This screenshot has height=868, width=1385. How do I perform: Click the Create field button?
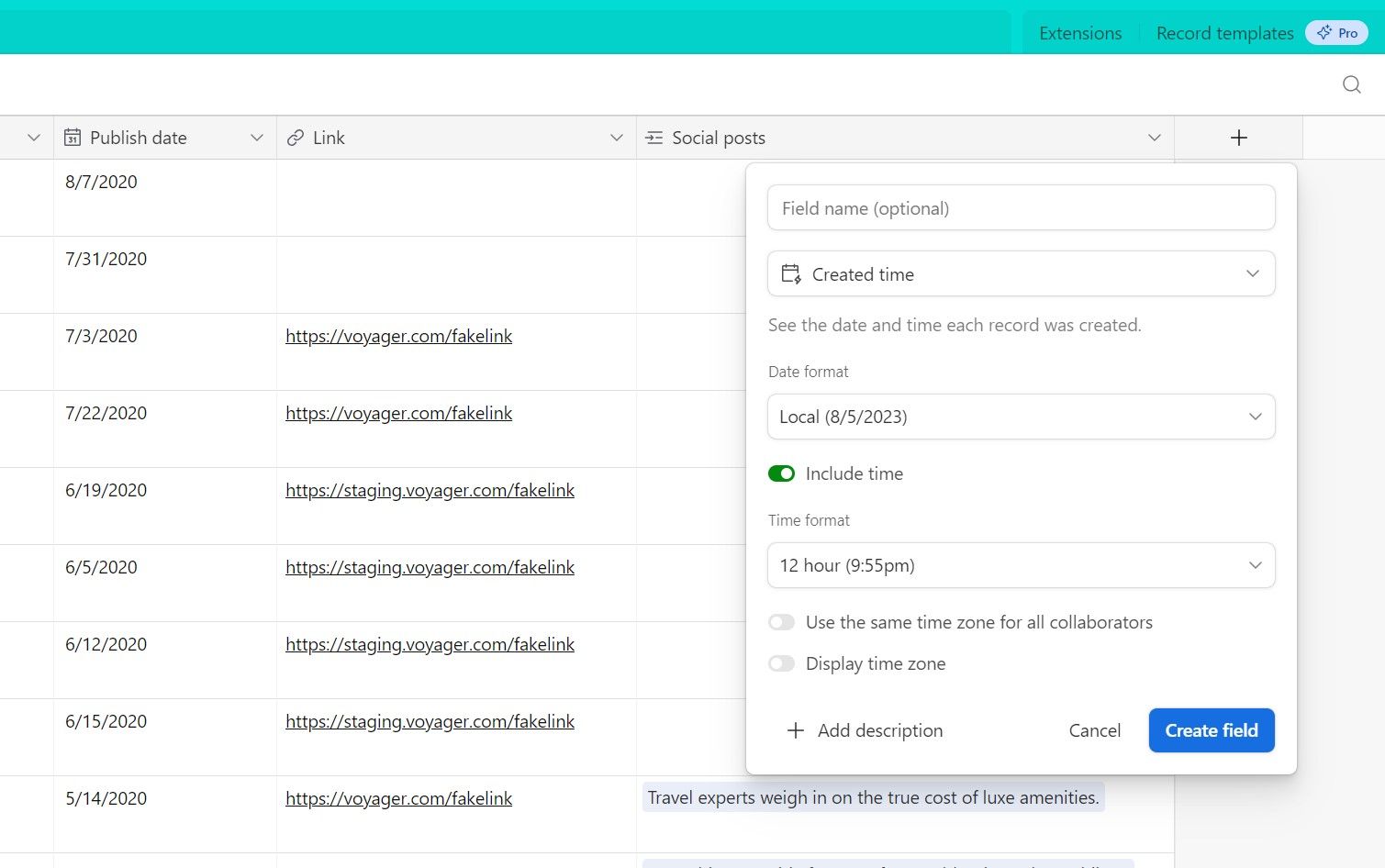1211,730
